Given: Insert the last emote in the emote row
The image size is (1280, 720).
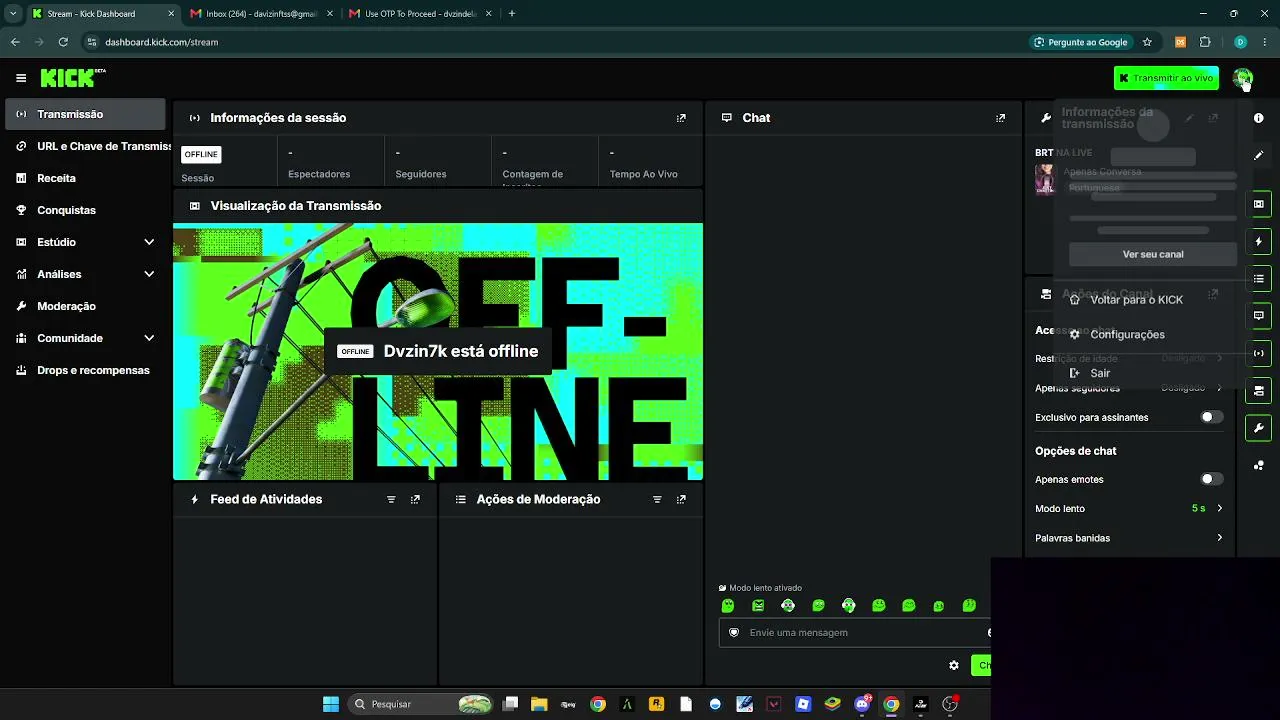Looking at the screenshot, I should coord(969,606).
